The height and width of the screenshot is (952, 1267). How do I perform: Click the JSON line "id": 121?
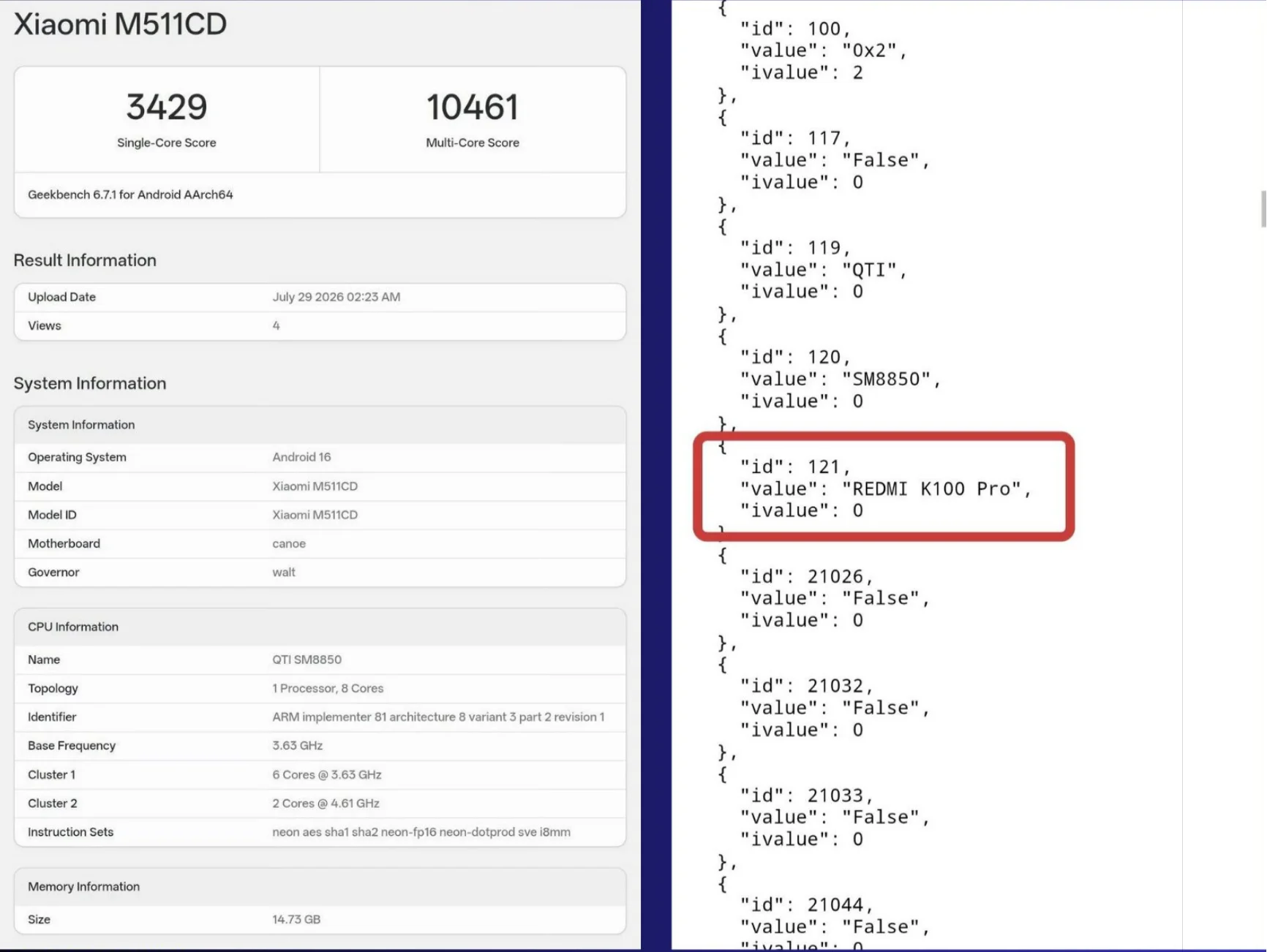click(795, 466)
